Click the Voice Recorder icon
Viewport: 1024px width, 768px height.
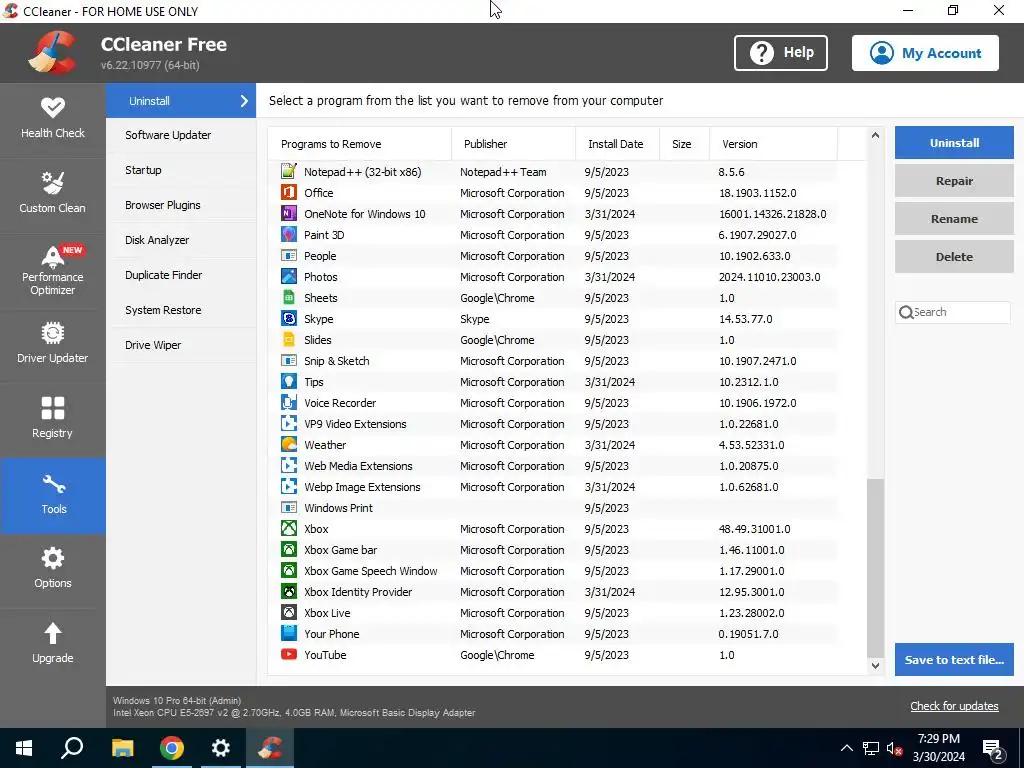click(x=289, y=403)
